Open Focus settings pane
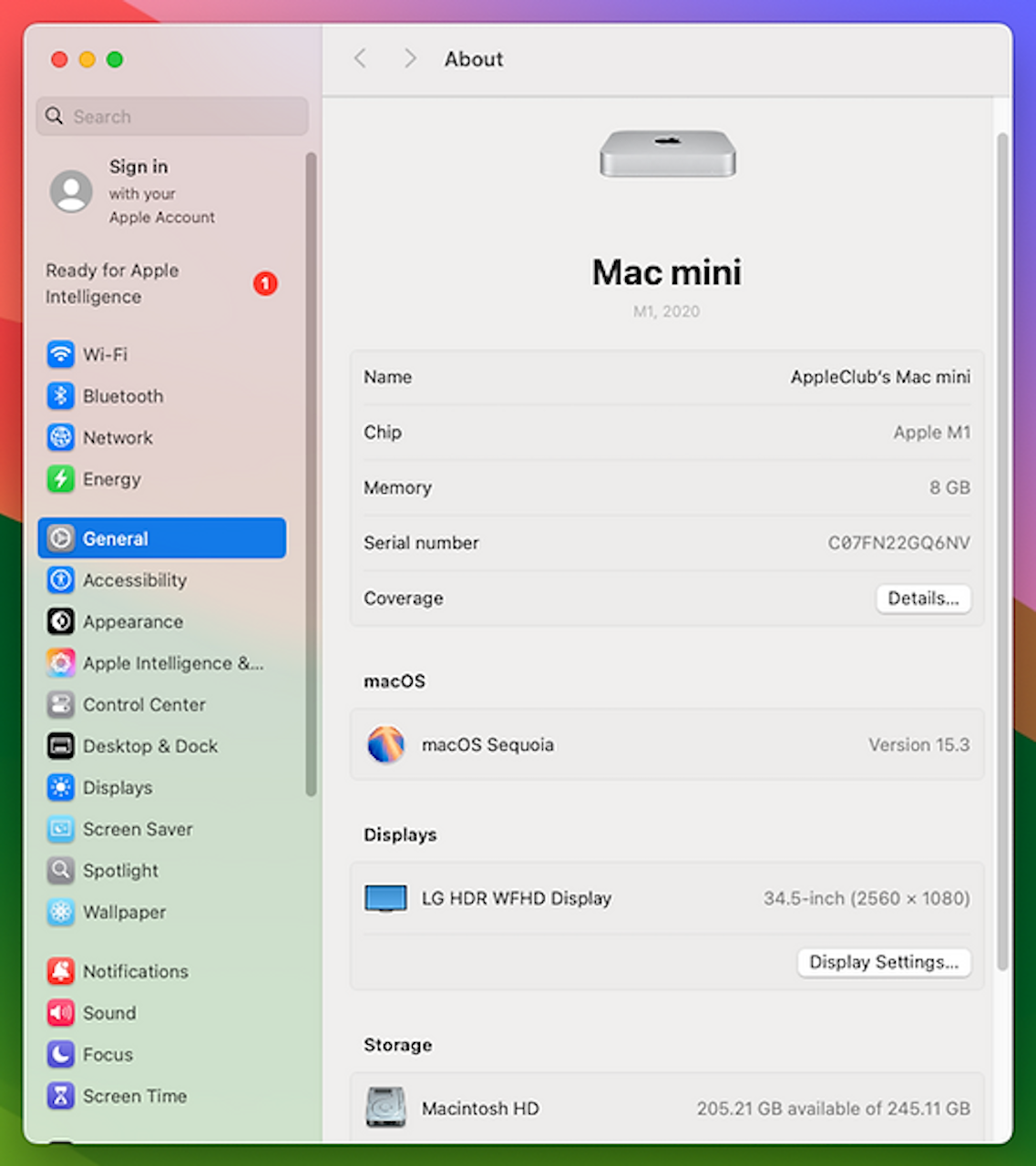 tap(162, 1054)
